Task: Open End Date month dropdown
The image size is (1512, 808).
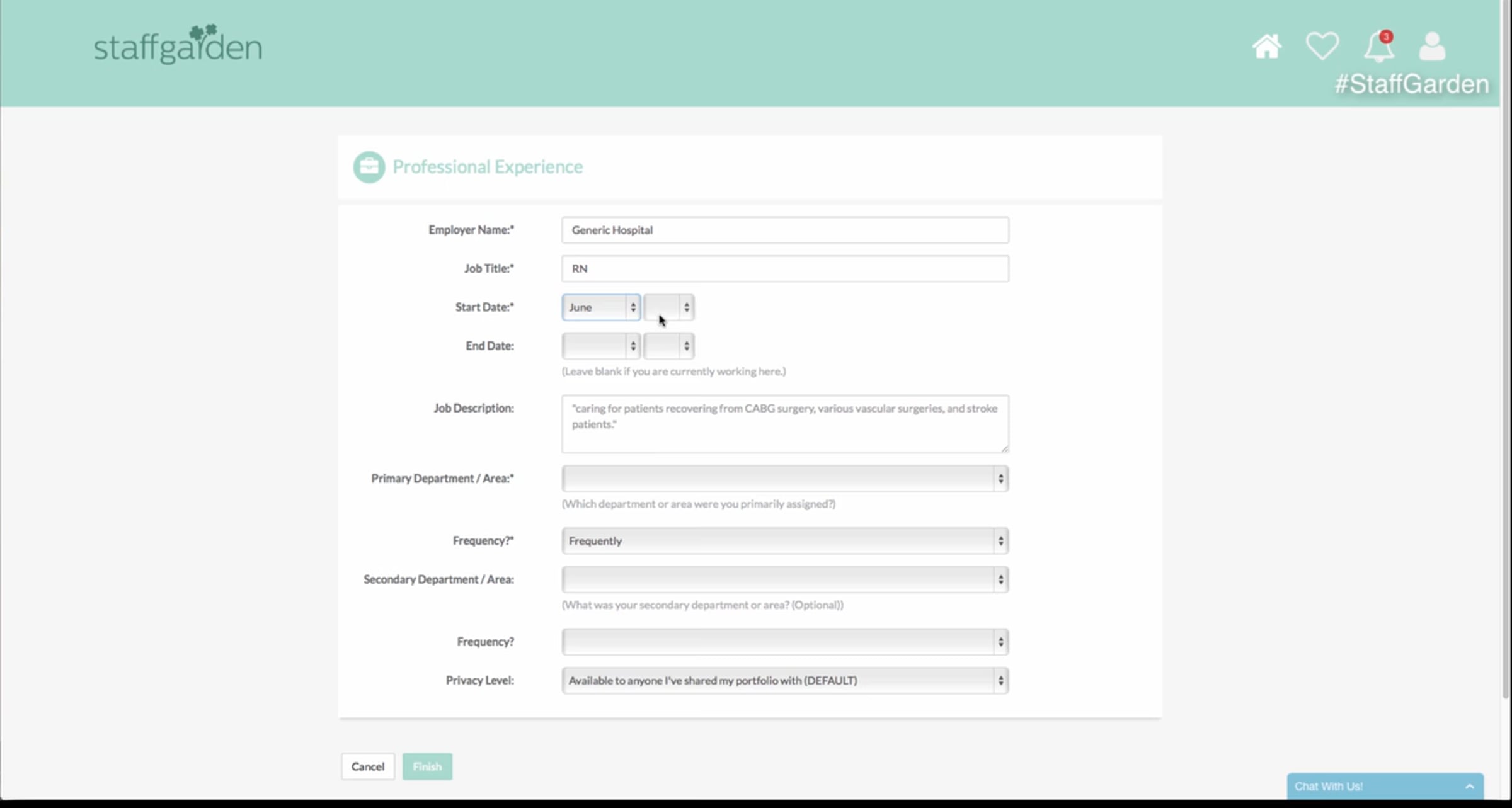Action: pos(601,346)
